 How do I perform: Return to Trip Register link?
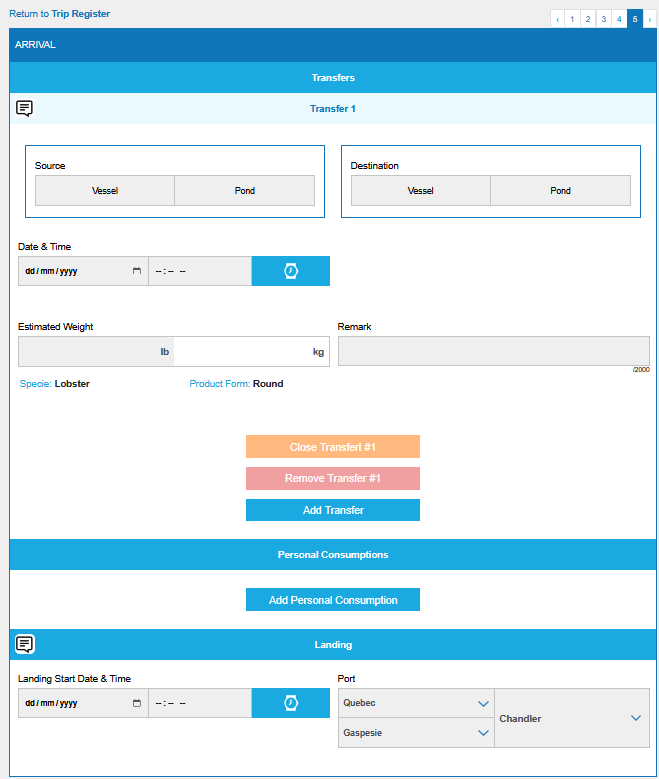(x=60, y=14)
